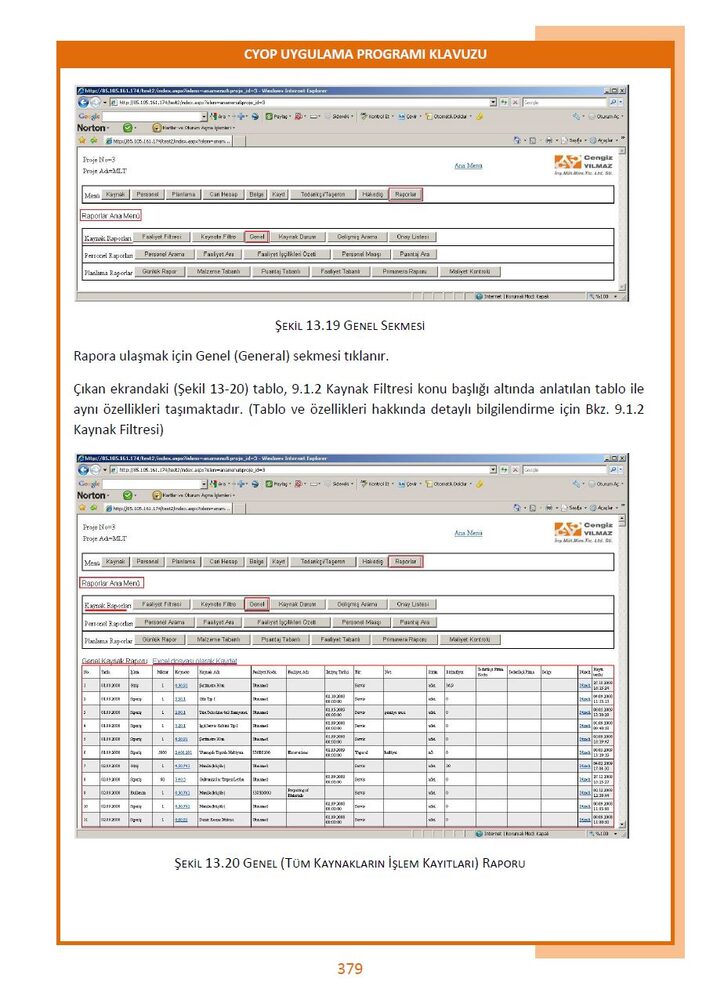This screenshot has height=1000, width=706.
Task: Click the Favorites star icon in the lower browser
Action: [x=82, y=508]
